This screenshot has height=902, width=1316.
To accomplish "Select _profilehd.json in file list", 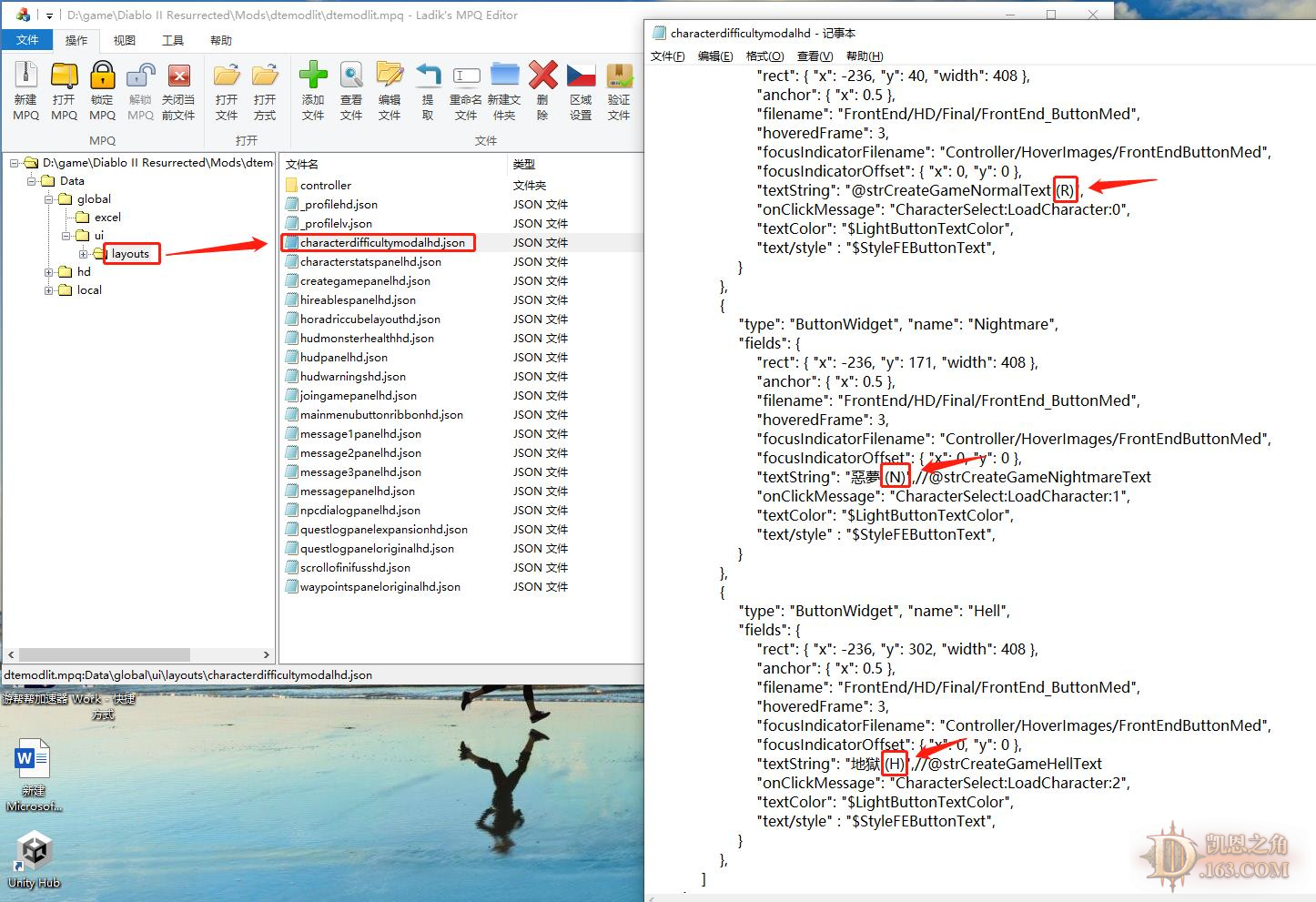I will coord(339,205).
